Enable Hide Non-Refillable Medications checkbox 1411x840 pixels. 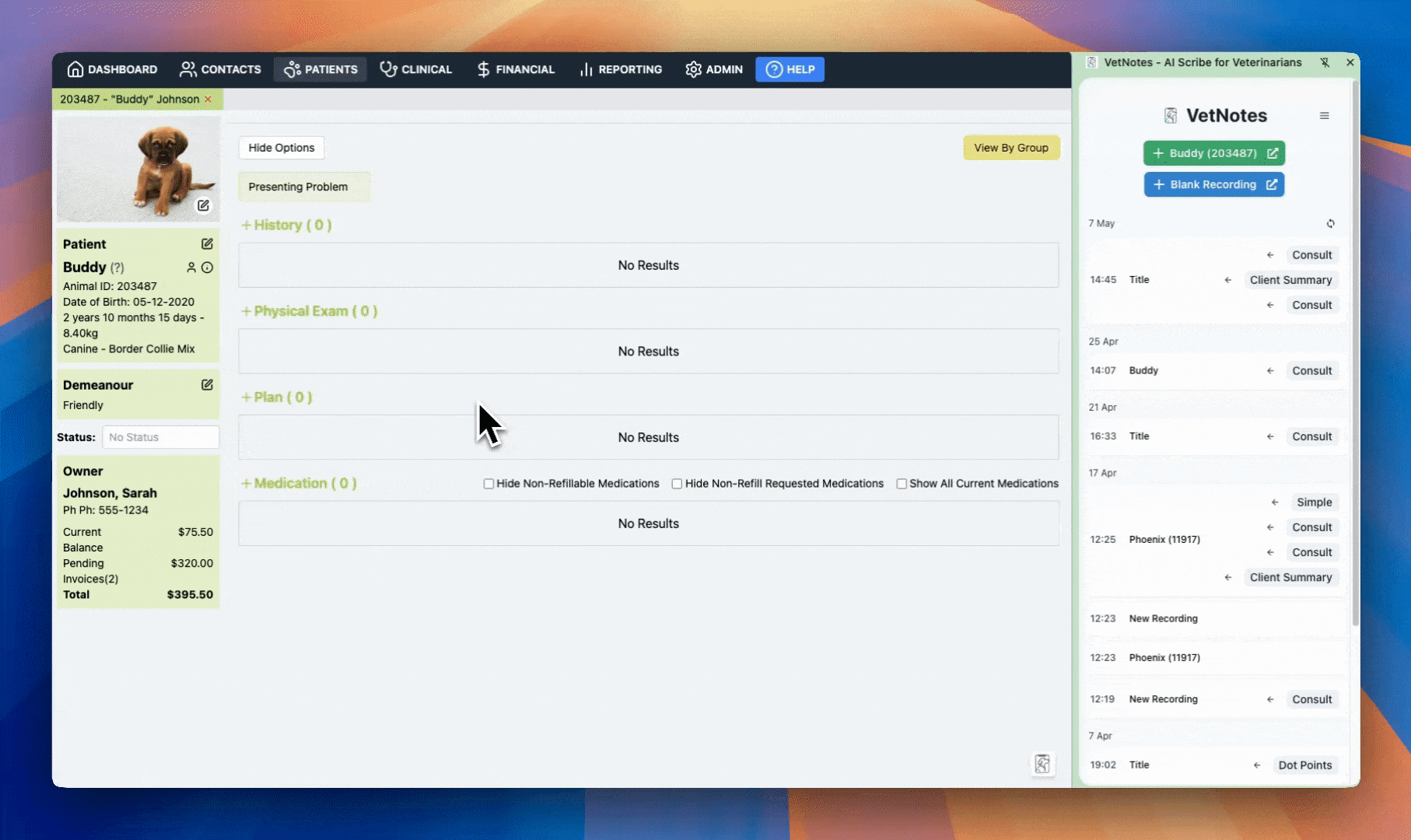coord(488,484)
